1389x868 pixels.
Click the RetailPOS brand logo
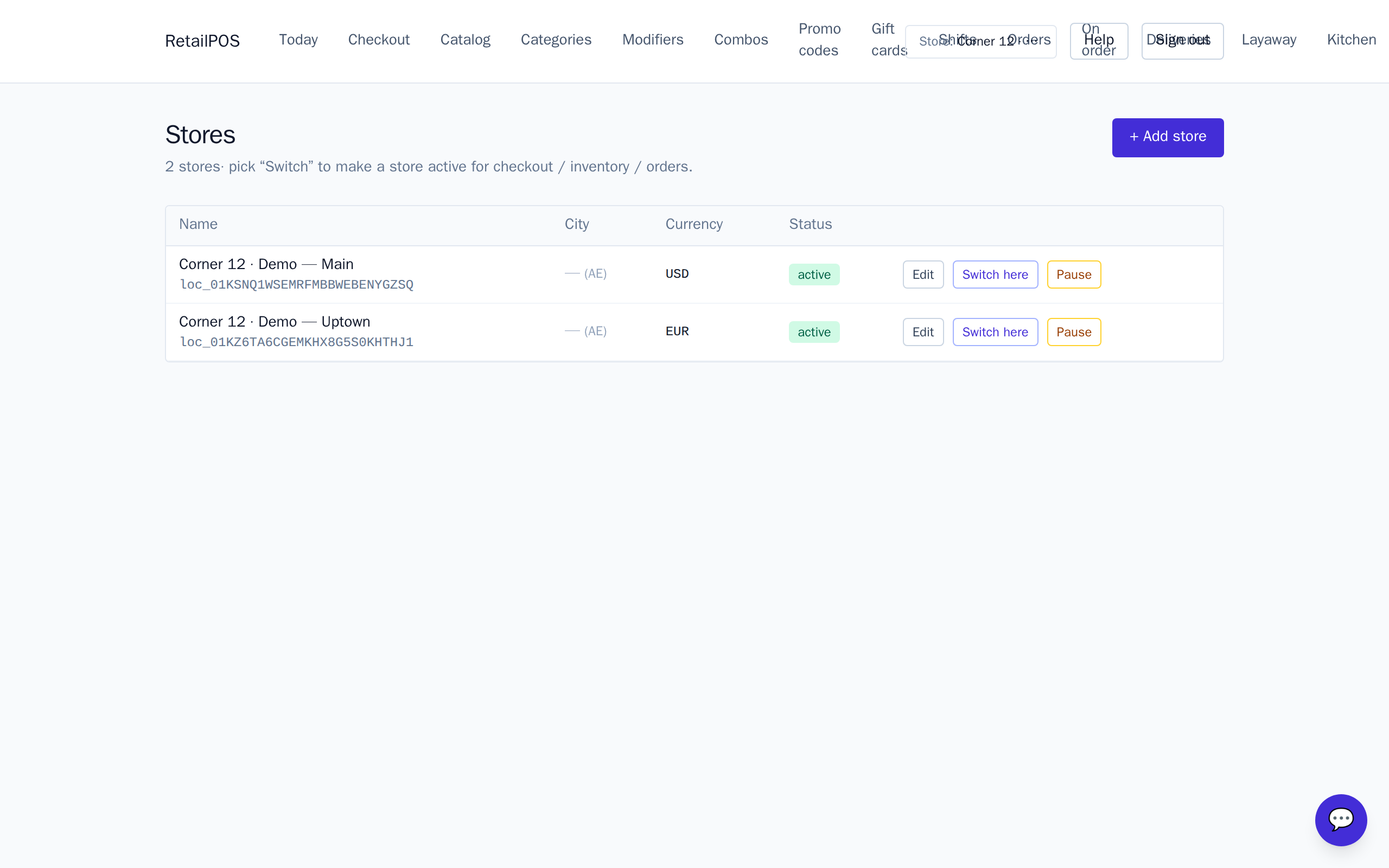(202, 41)
